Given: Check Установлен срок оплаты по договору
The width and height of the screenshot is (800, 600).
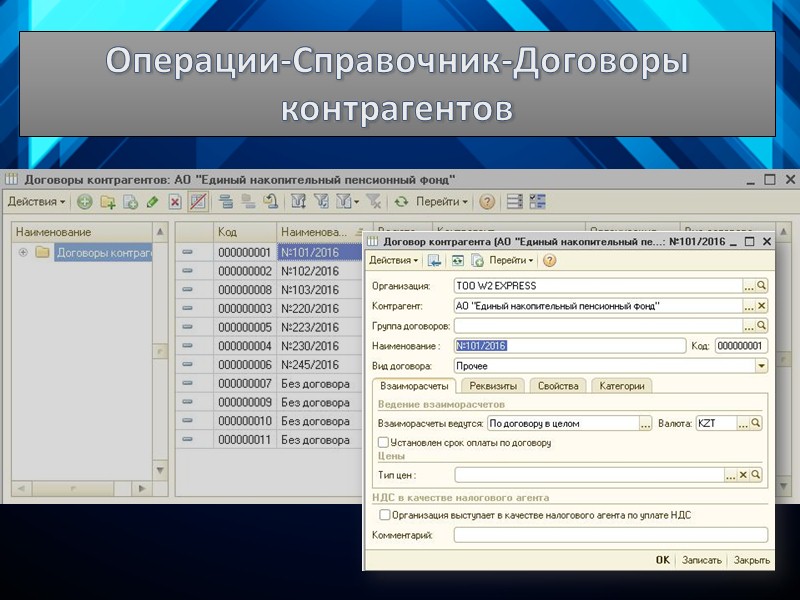Looking at the screenshot, I should click(x=383, y=442).
